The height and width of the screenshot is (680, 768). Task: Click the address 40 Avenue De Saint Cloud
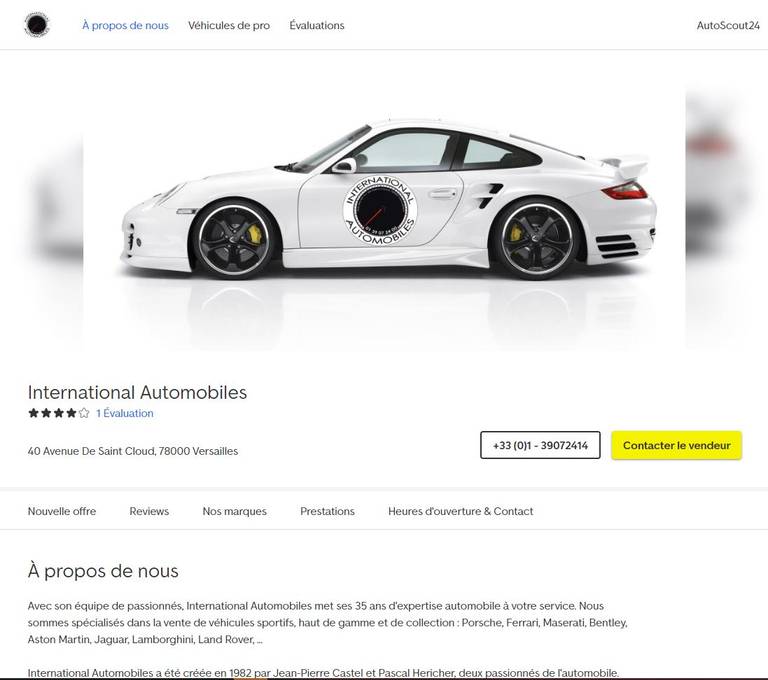pyautogui.click(x=133, y=451)
